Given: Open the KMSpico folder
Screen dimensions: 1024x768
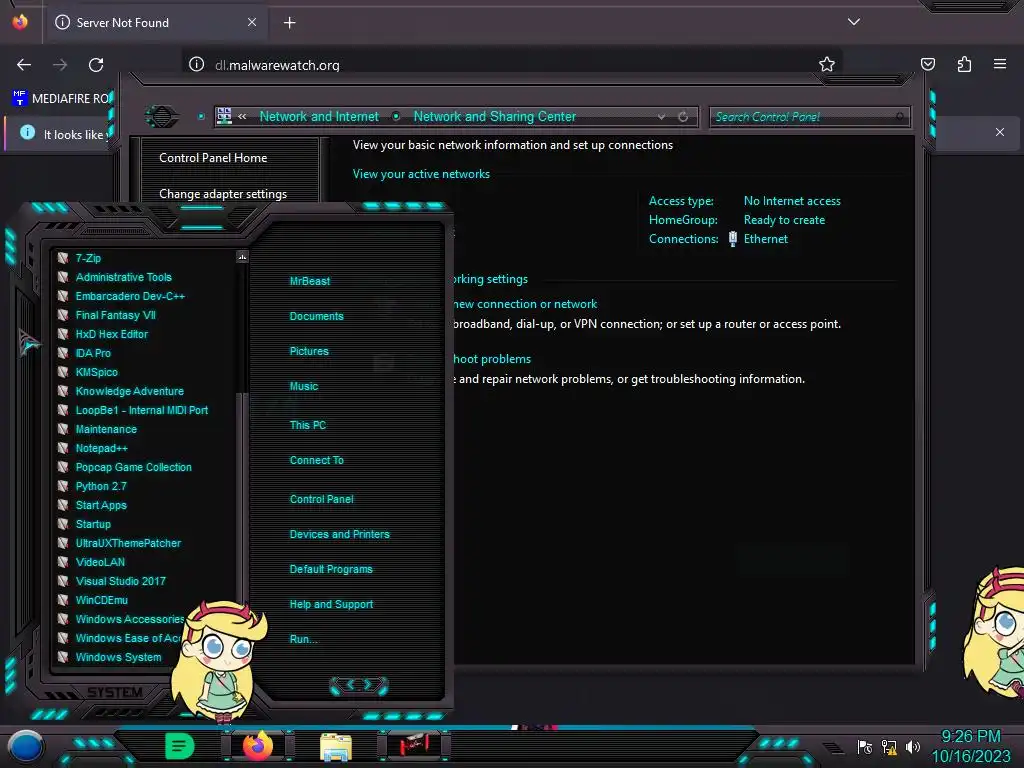Looking at the screenshot, I should pos(97,372).
